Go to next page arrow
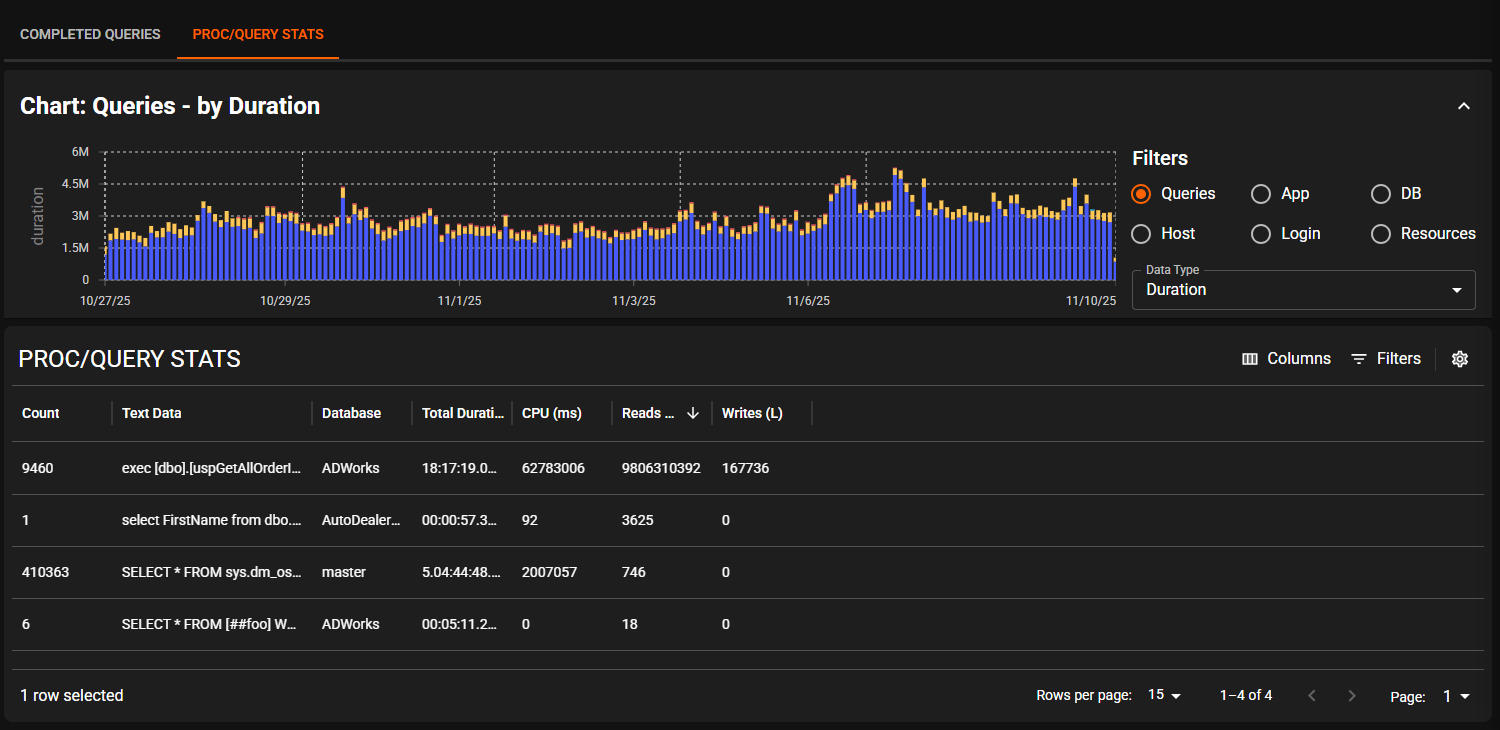The height and width of the screenshot is (730, 1500). tap(1352, 696)
